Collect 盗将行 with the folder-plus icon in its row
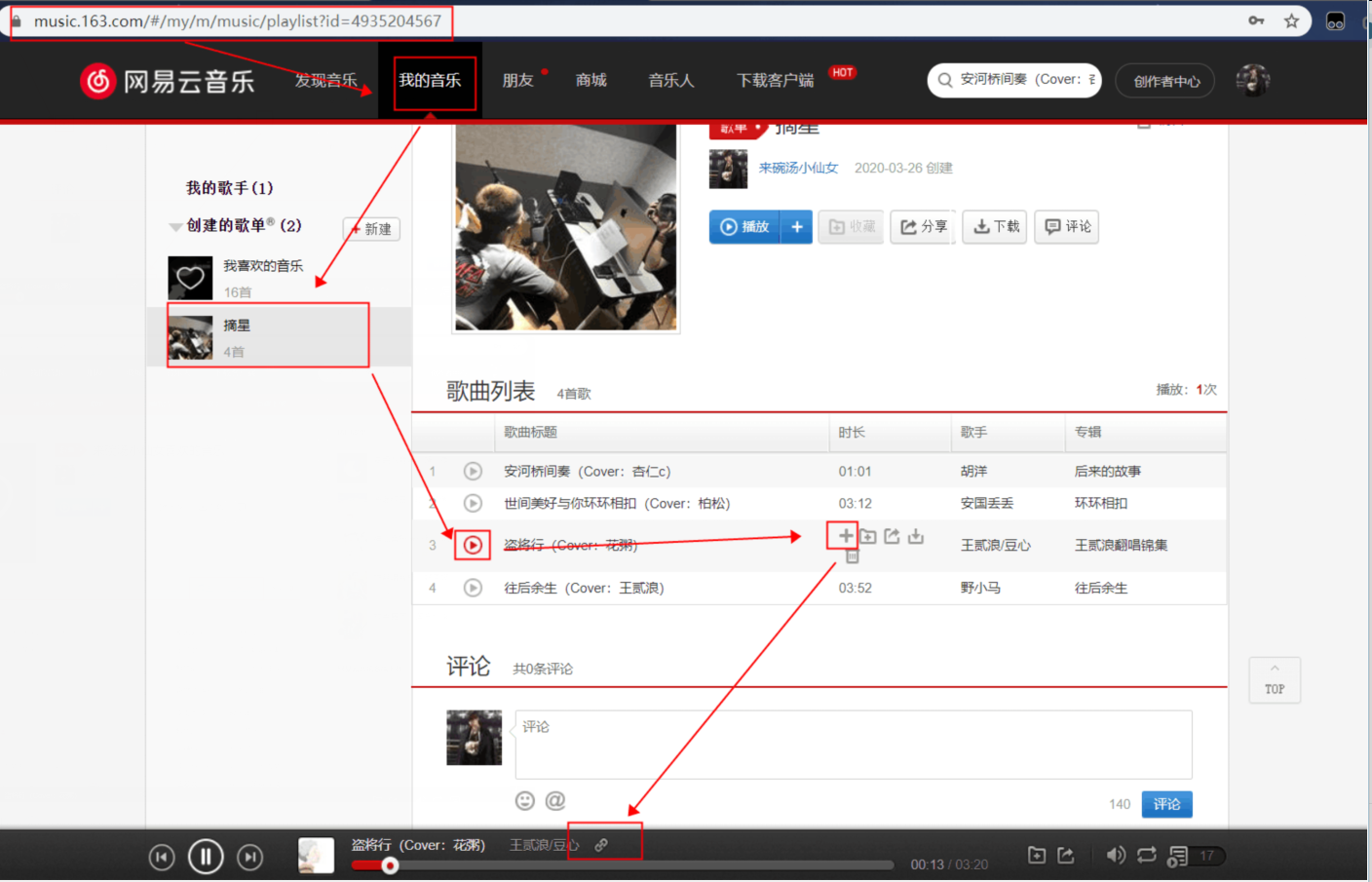The width and height of the screenshot is (1372, 882). tap(867, 536)
